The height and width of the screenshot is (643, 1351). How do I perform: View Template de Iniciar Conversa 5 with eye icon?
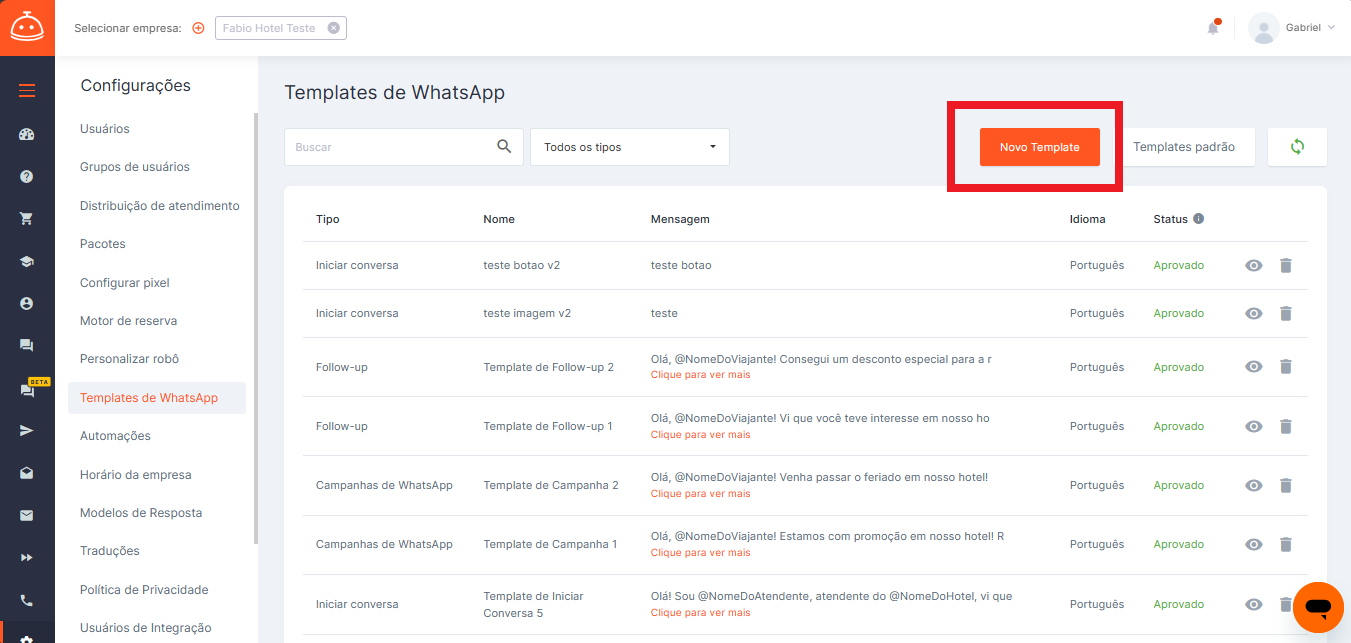pos(1253,604)
